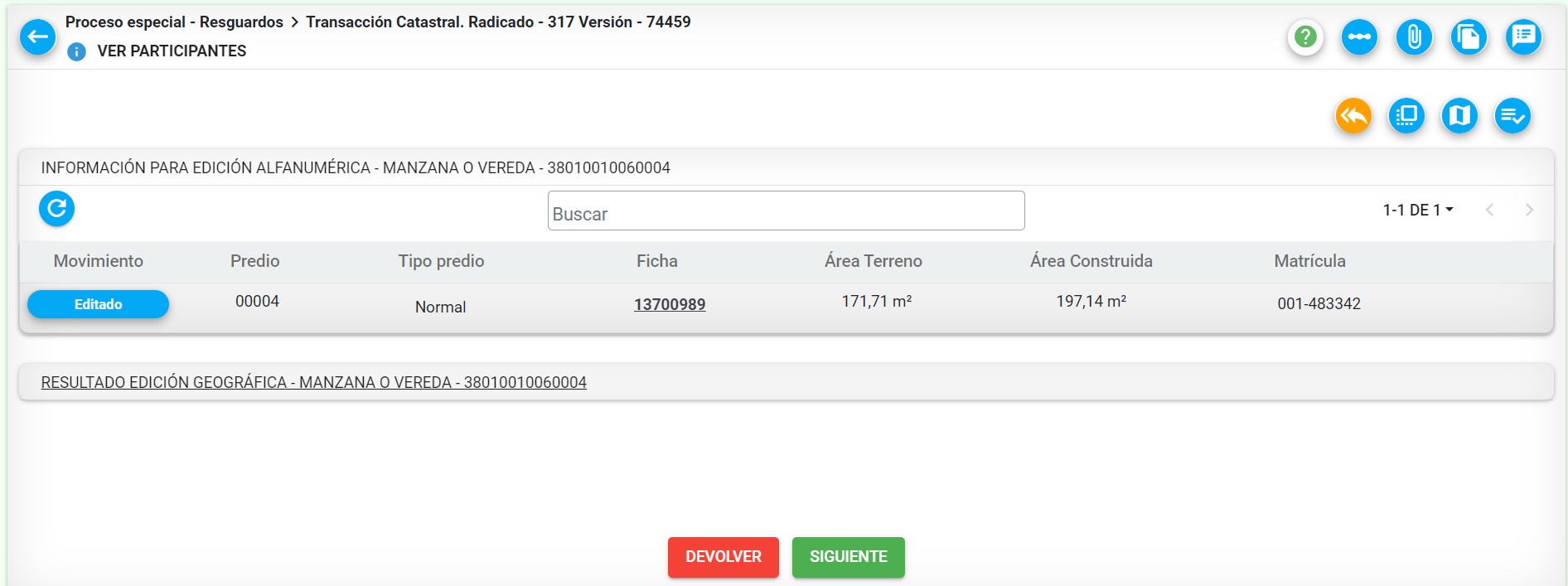Select matrícula 001-483342 cell
1568x586 pixels.
(1319, 303)
